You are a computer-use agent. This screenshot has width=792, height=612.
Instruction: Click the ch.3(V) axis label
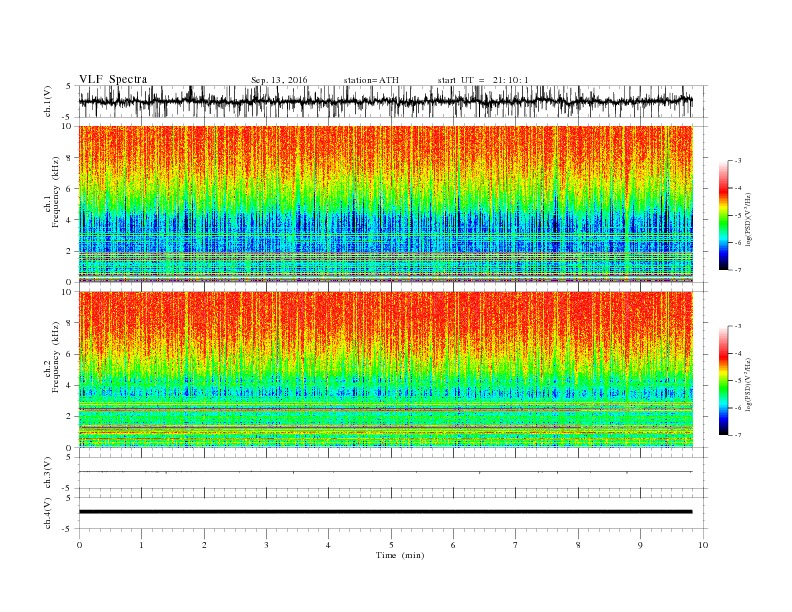pos(48,473)
